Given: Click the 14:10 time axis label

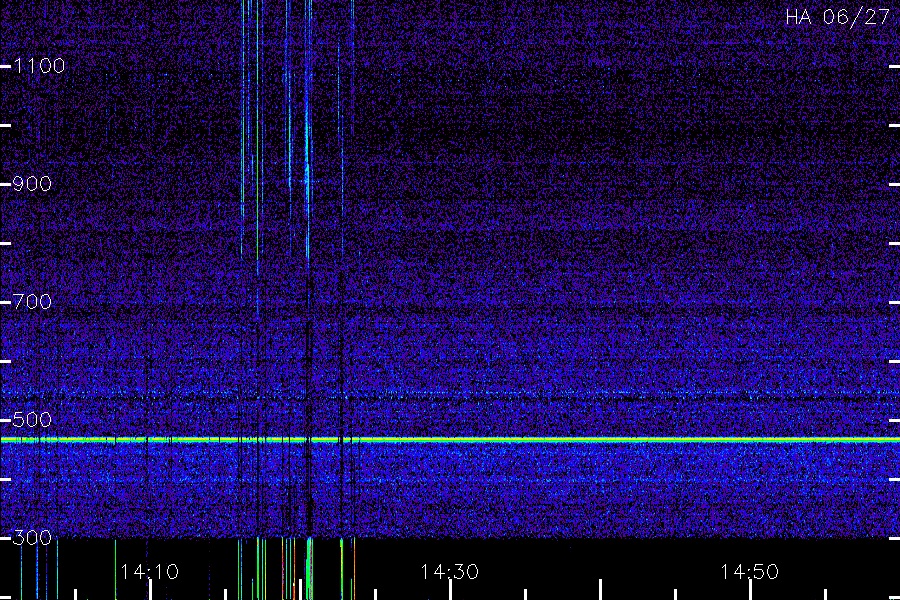Looking at the screenshot, I should pyautogui.click(x=149, y=572).
